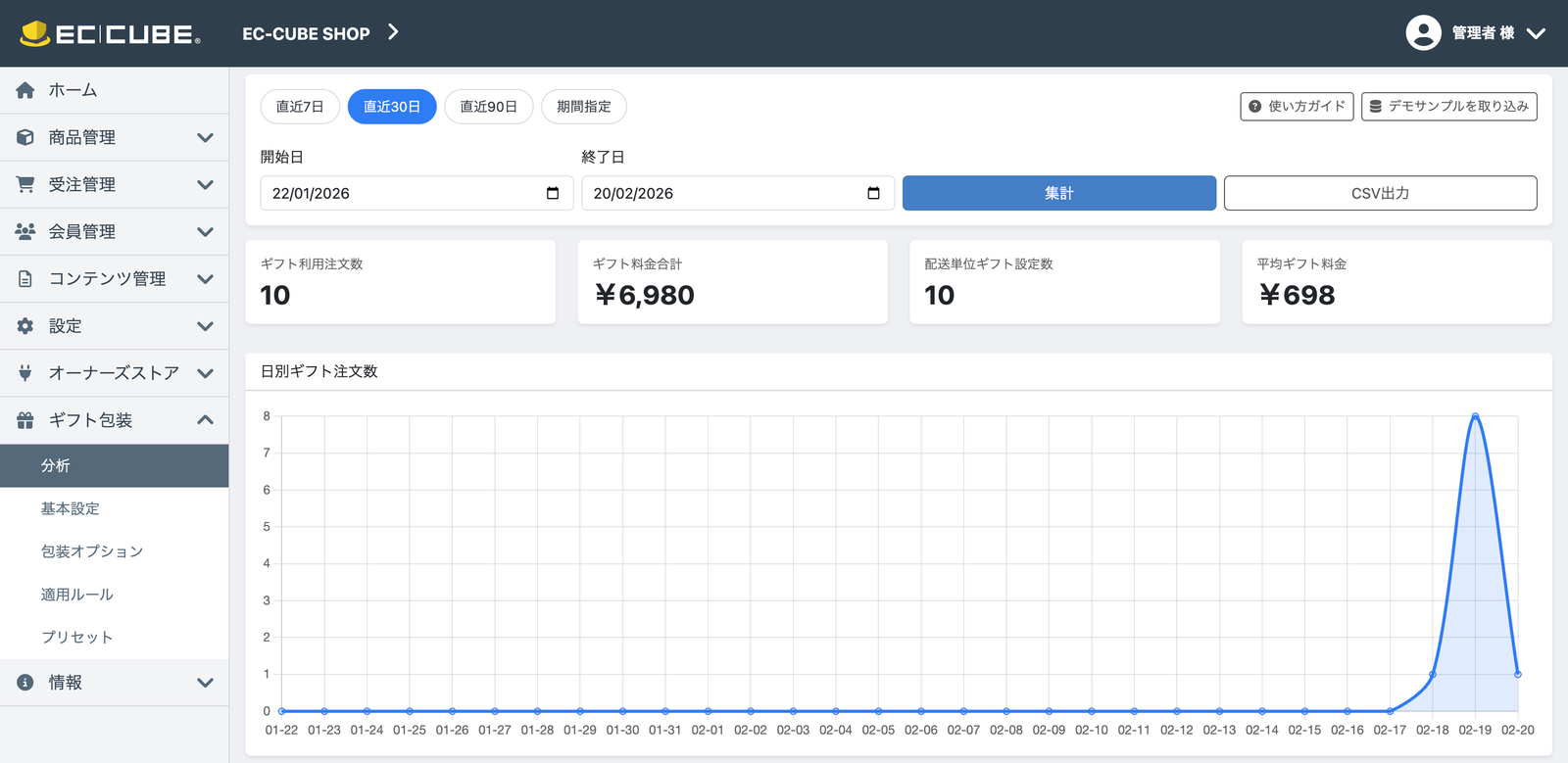
Task: Click the product management cube icon
Action: 25,137
